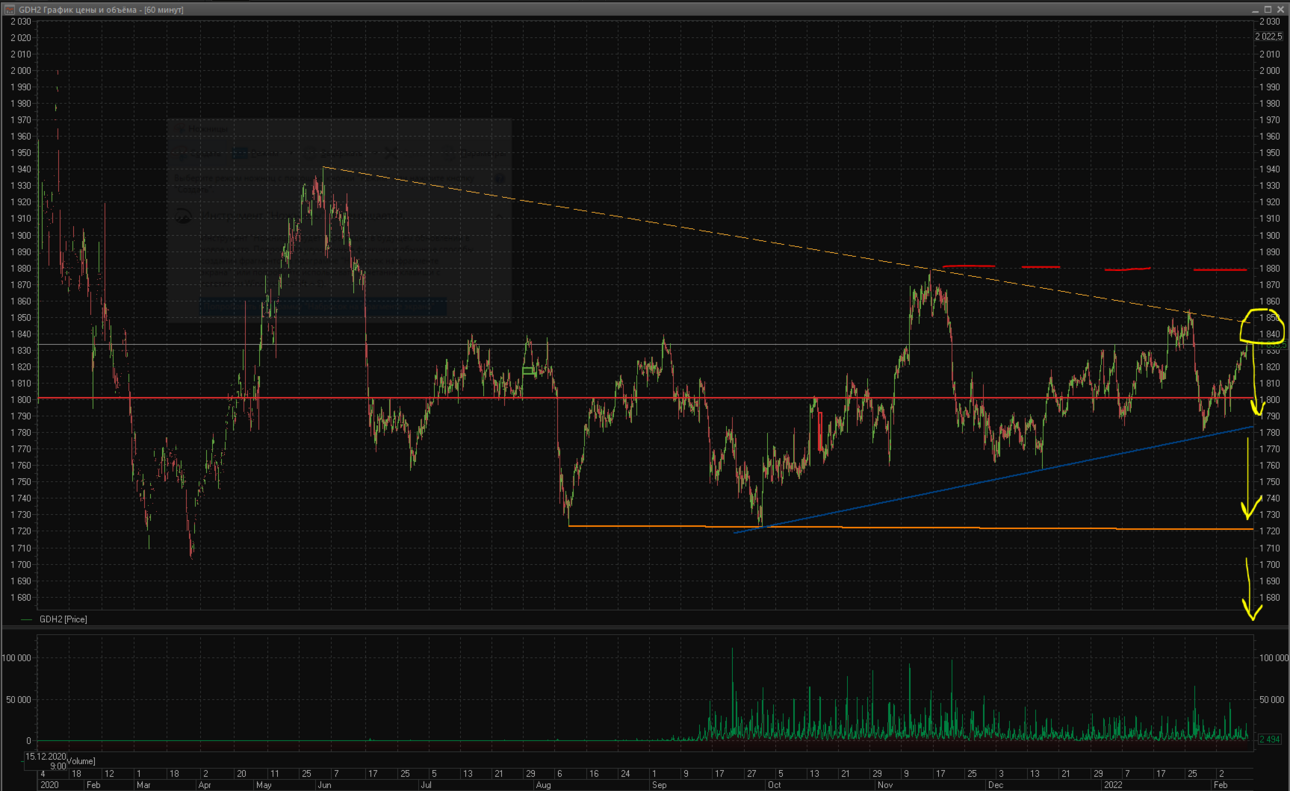
Task: Click the boxed 2 022,5 price marker
Action: pos(1268,37)
